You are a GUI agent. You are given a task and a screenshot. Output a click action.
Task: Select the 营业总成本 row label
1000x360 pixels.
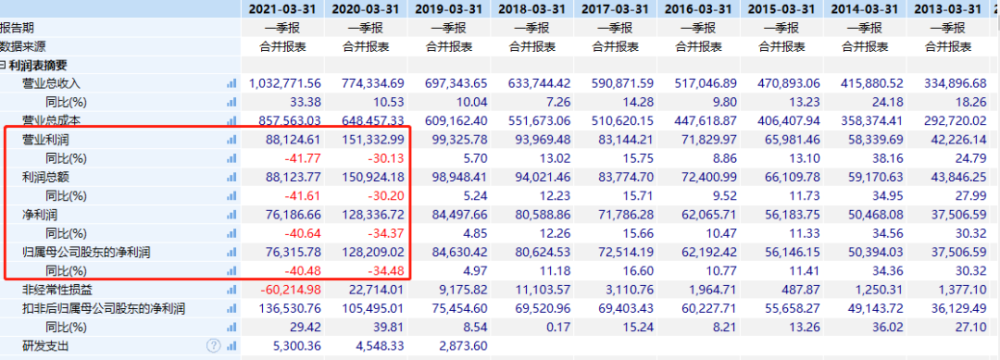tap(52, 121)
